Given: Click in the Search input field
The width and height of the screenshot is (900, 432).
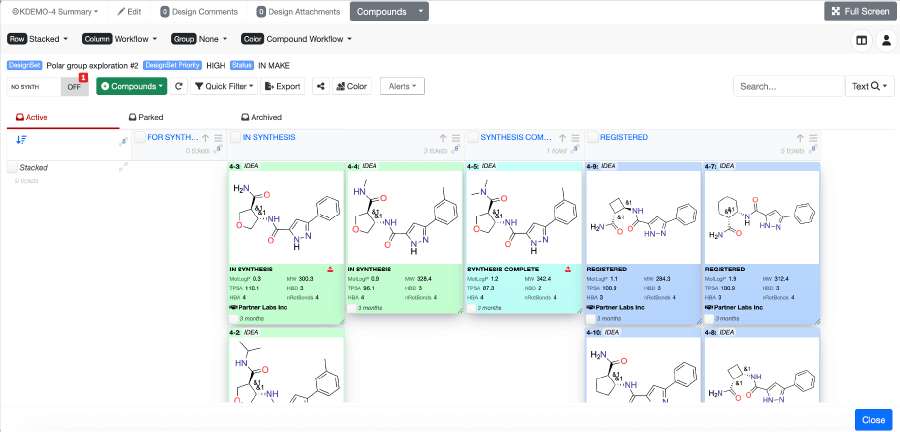Looking at the screenshot, I should tap(789, 86).
